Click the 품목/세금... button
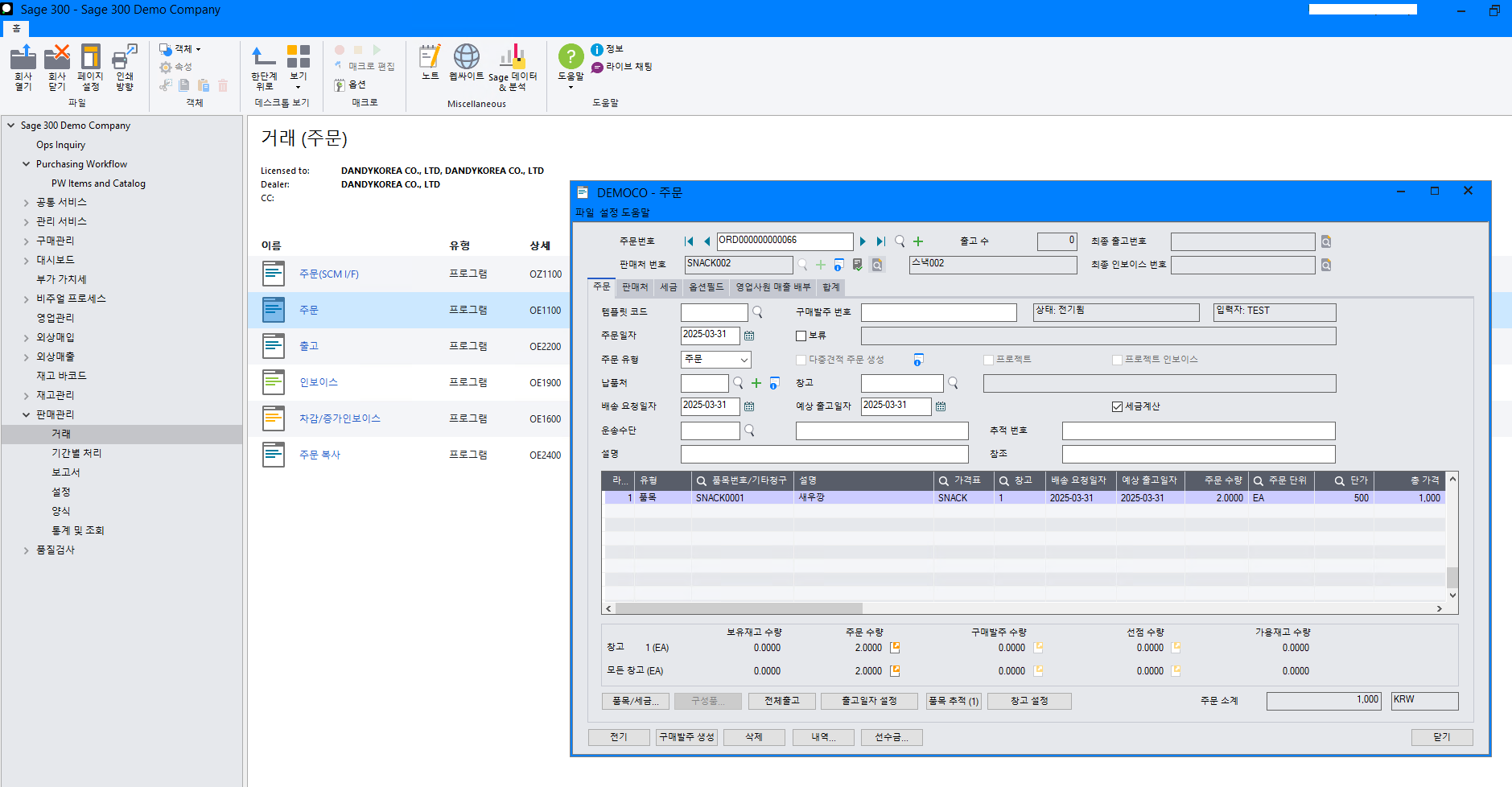Image resolution: width=1512 pixels, height=787 pixels. point(636,701)
